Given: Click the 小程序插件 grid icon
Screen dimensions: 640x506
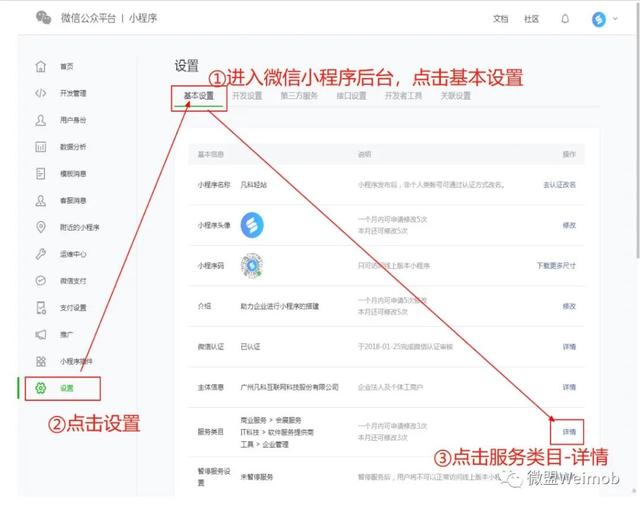Looking at the screenshot, I should pos(41,361).
